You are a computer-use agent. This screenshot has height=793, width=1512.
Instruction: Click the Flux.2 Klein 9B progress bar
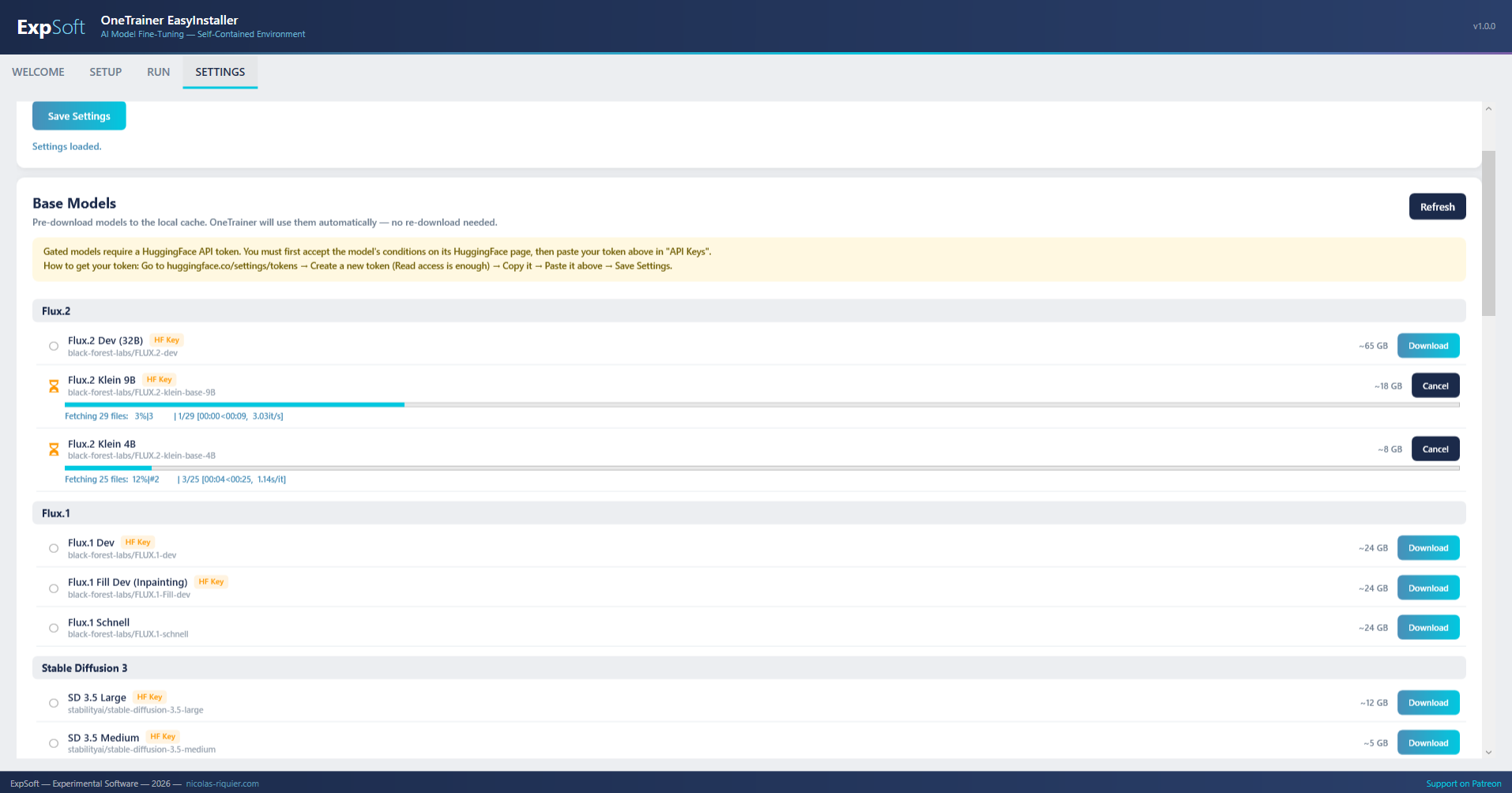pos(762,404)
